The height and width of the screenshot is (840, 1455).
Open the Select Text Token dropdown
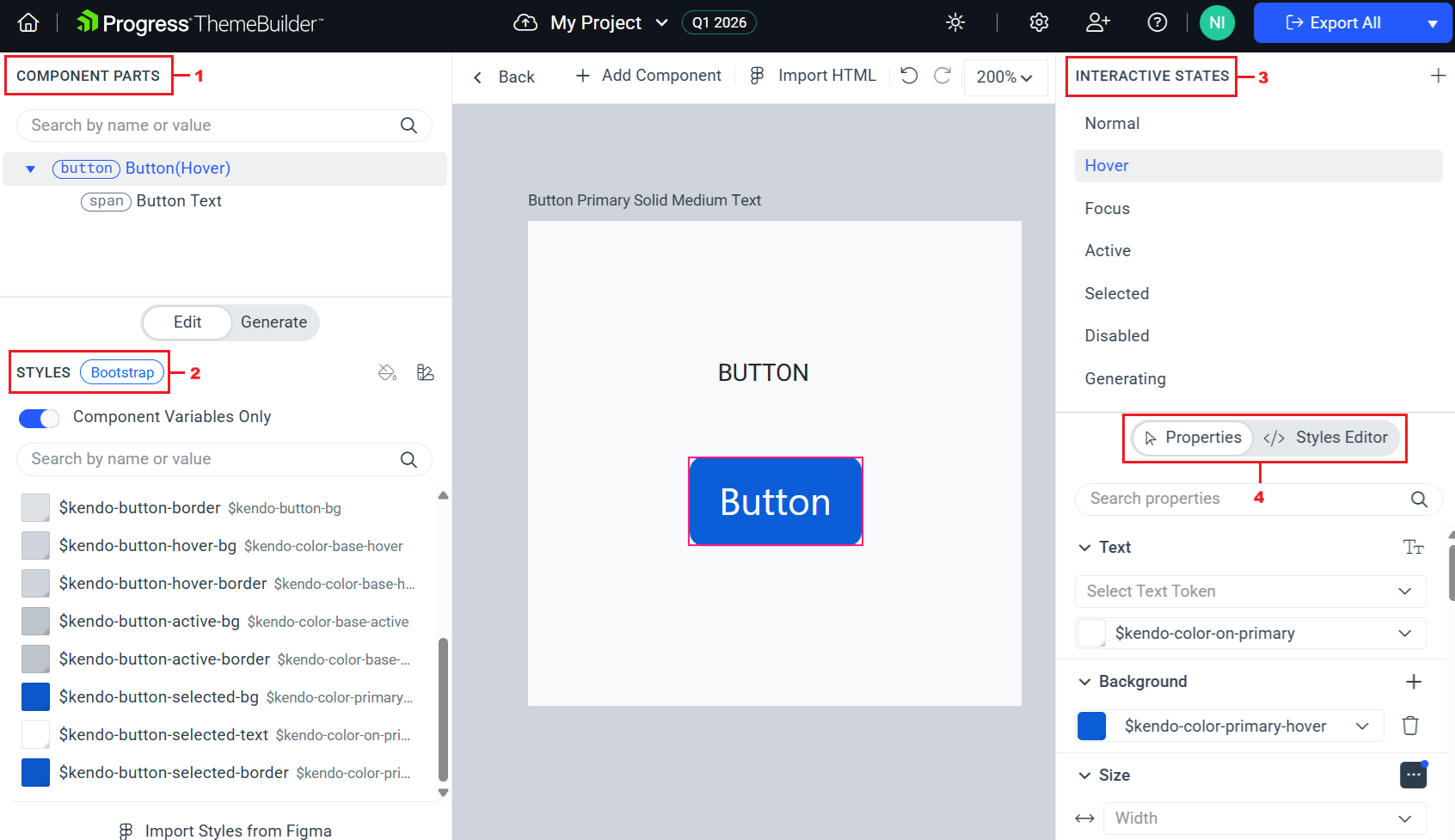coord(1249,591)
